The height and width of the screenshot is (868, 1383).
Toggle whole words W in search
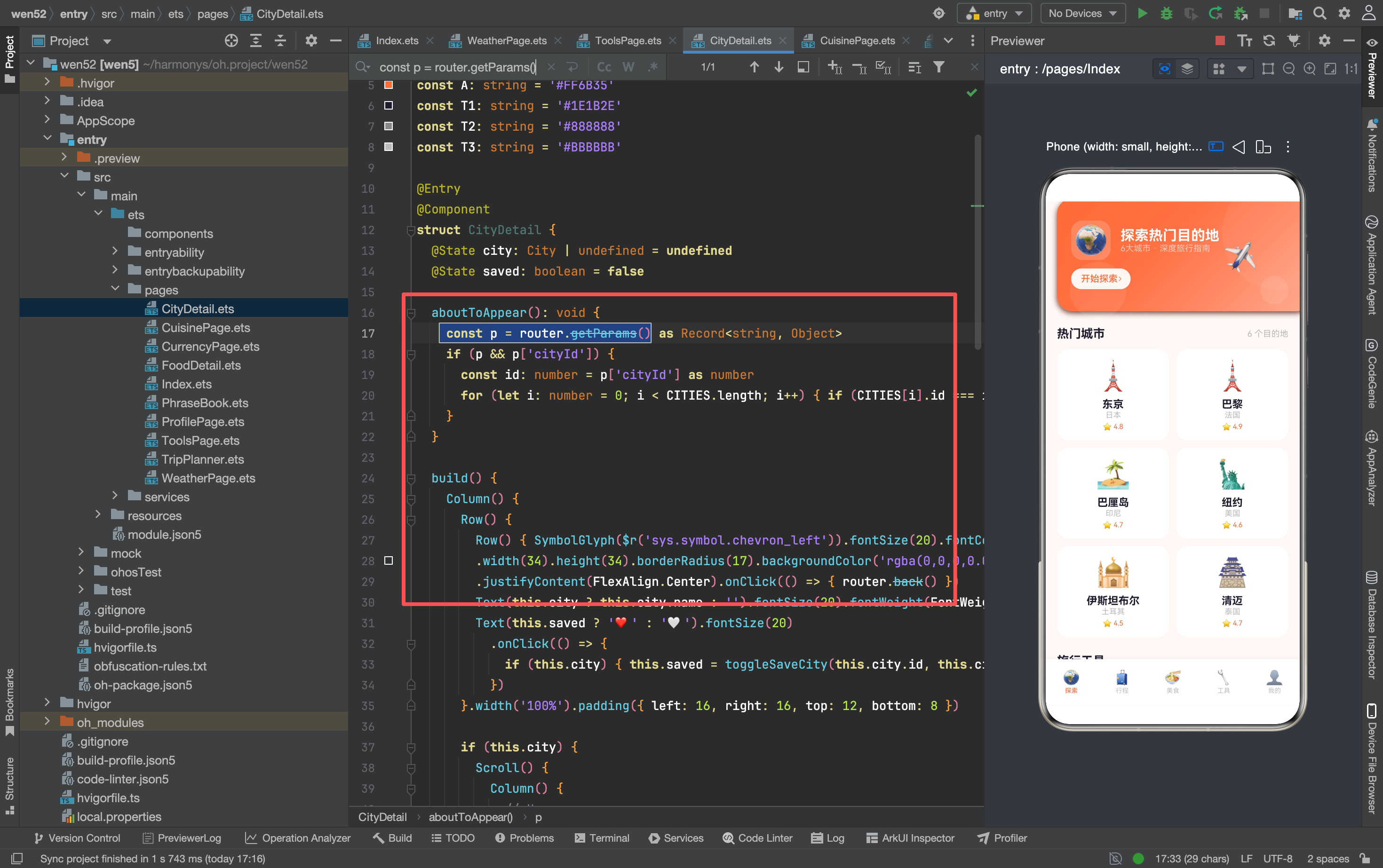coord(628,67)
